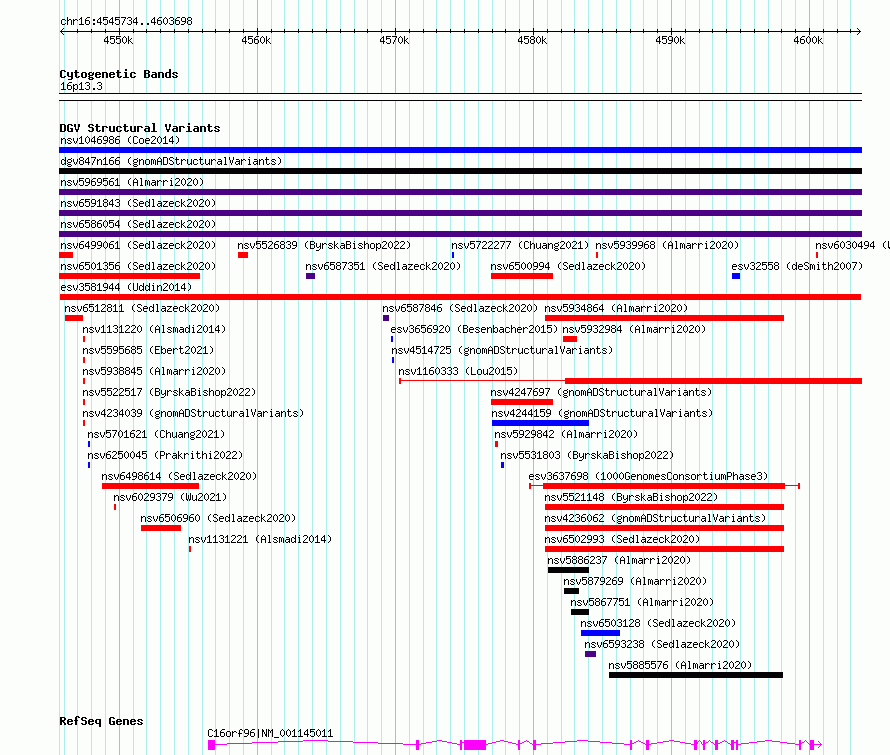The width and height of the screenshot is (890, 755).
Task: Click the nsv5867751 (Almarri2020) label
Action: coord(642,602)
